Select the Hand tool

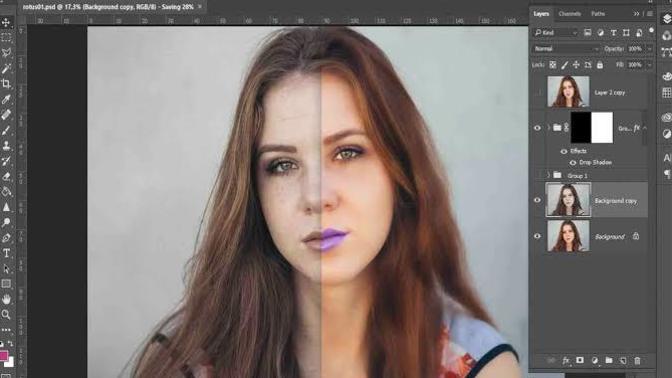(6, 299)
